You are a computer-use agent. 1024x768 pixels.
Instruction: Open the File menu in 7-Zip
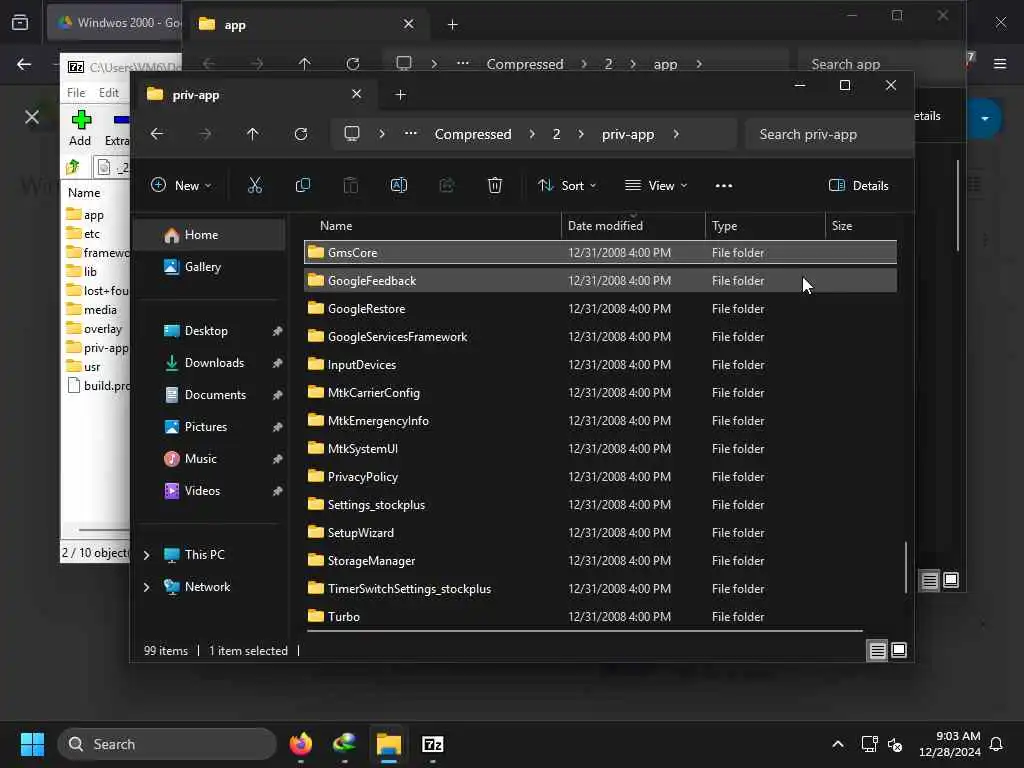[76, 93]
